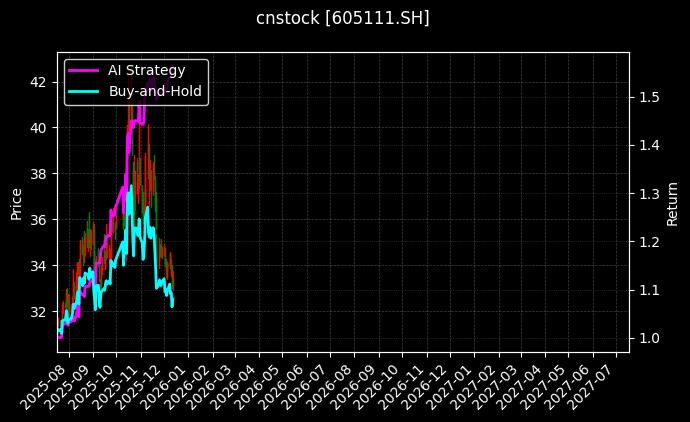Click the chart title cnstock [605111.SH]
The height and width of the screenshot is (422, 690).
[x=344, y=18]
